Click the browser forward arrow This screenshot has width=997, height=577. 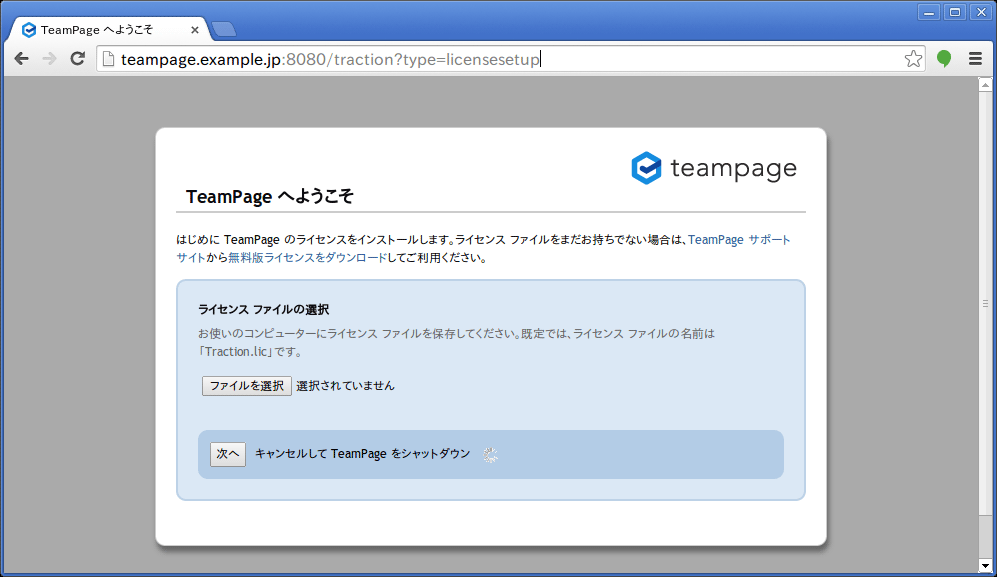coord(49,59)
